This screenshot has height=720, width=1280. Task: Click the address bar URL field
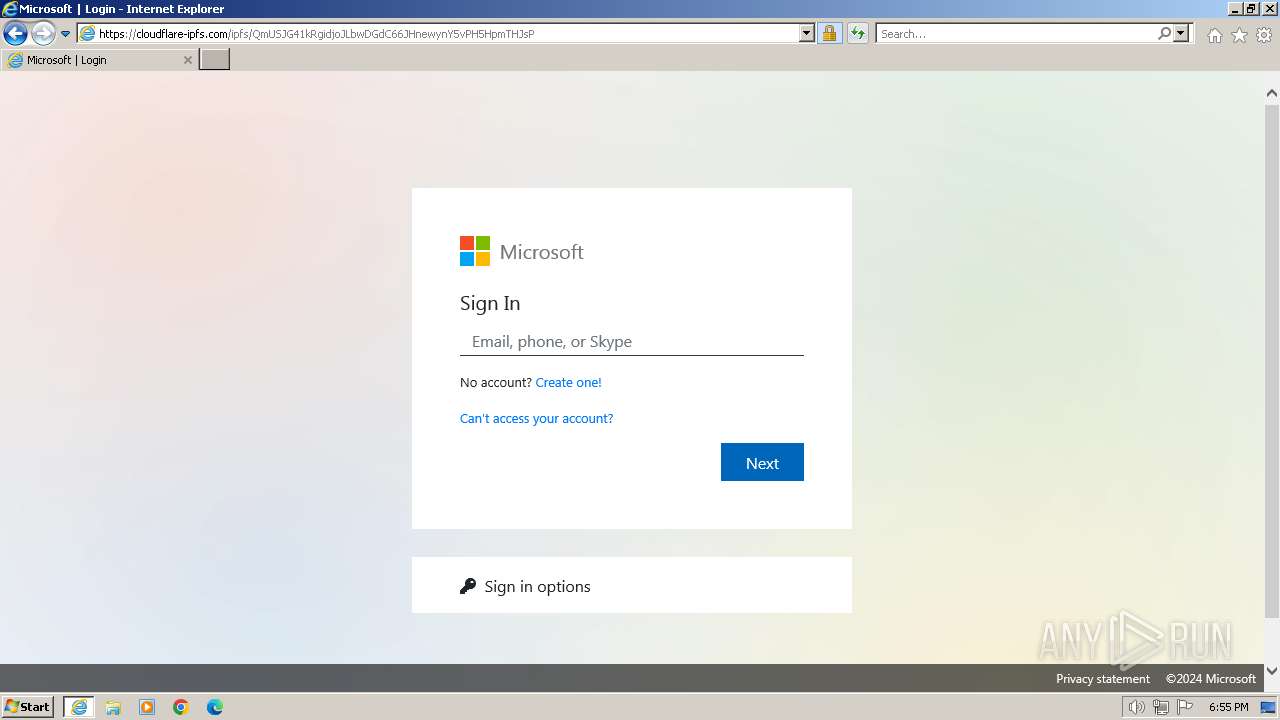pos(447,34)
